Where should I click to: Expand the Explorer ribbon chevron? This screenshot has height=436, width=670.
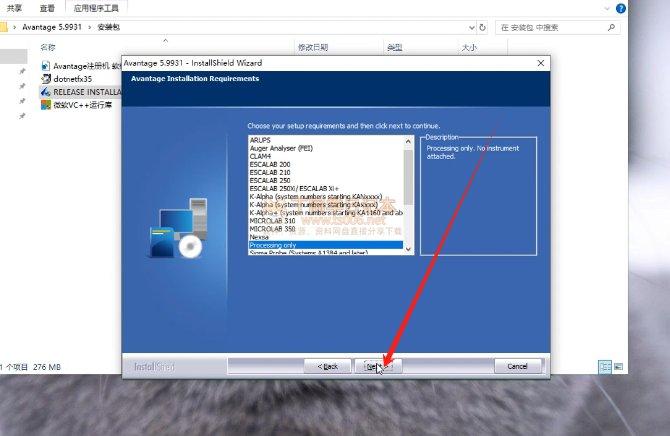pyautogui.click(x=607, y=8)
